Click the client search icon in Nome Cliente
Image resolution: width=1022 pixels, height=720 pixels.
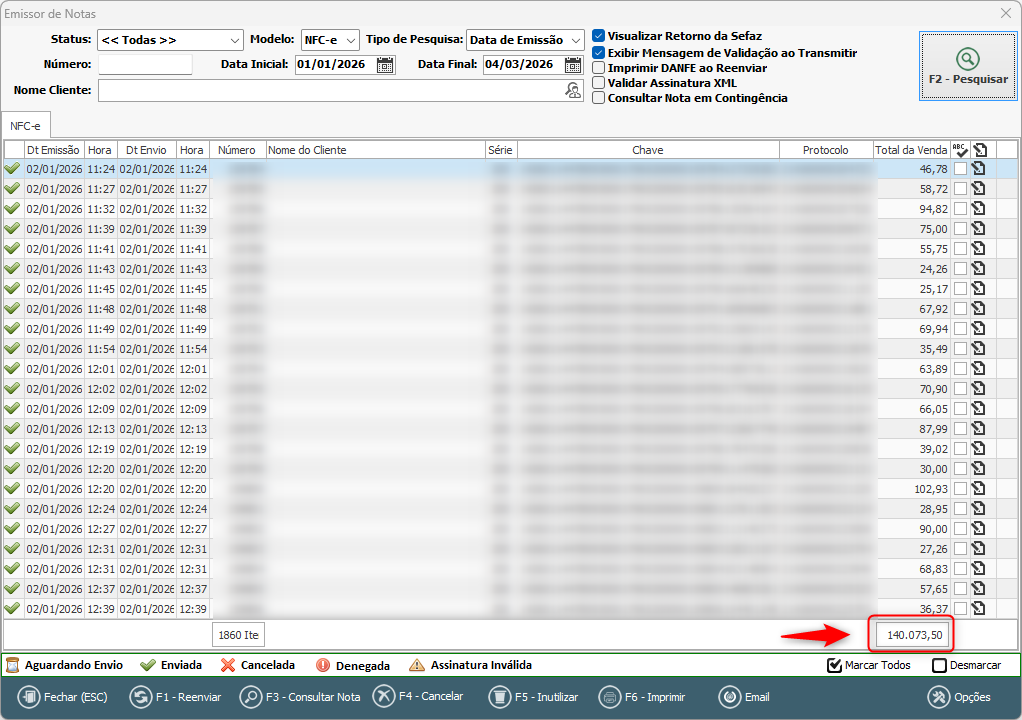click(x=573, y=91)
